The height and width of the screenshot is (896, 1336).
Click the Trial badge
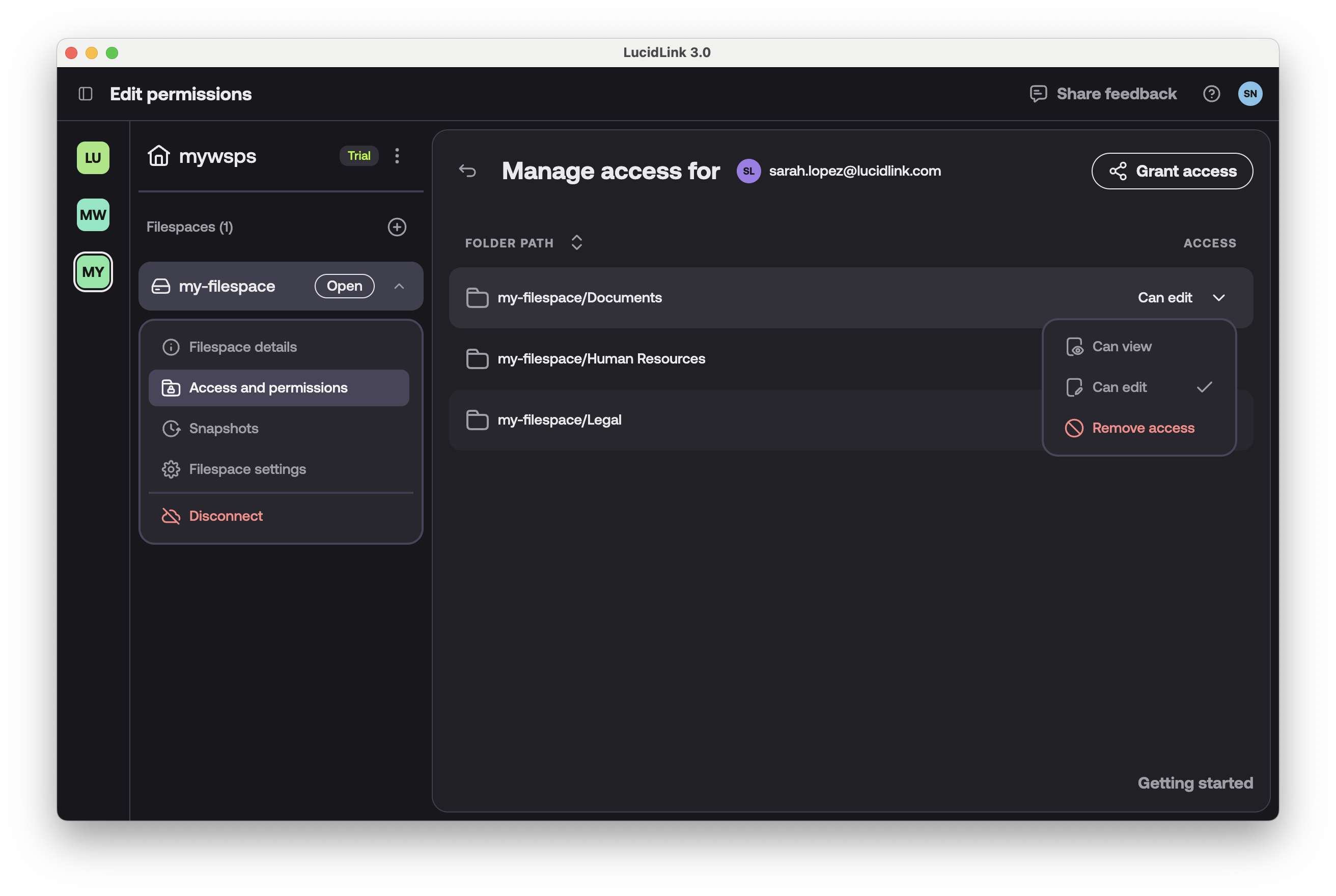pyautogui.click(x=359, y=155)
